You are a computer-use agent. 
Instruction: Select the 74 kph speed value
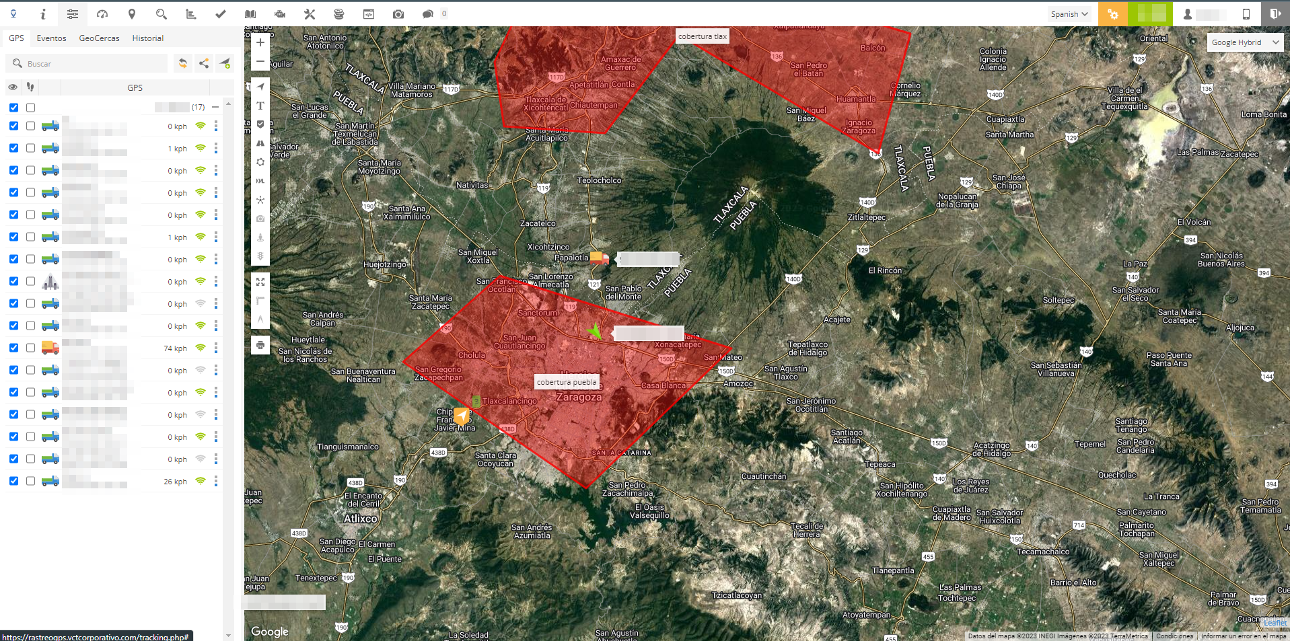[177, 348]
